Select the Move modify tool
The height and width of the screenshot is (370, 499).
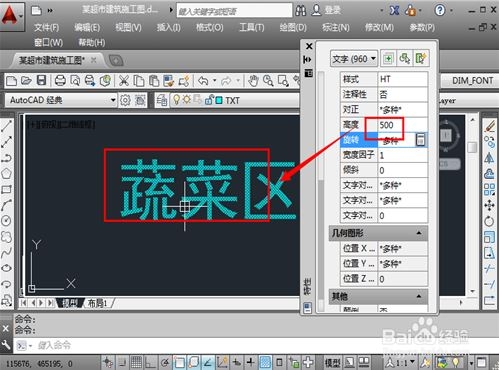489,205
